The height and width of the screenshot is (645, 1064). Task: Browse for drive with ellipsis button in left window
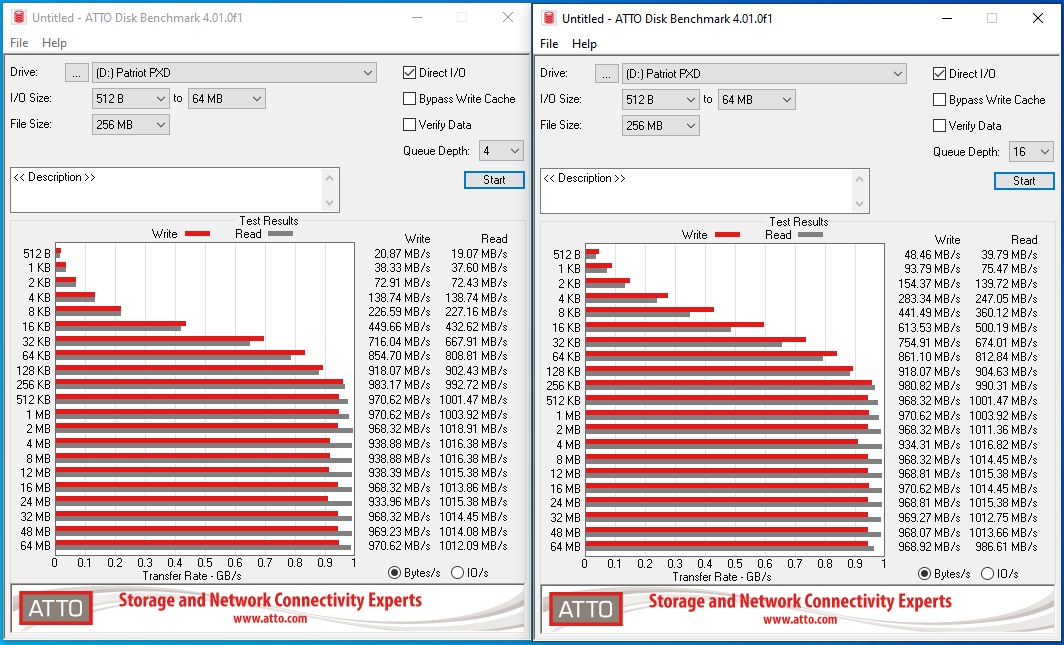tap(76, 73)
